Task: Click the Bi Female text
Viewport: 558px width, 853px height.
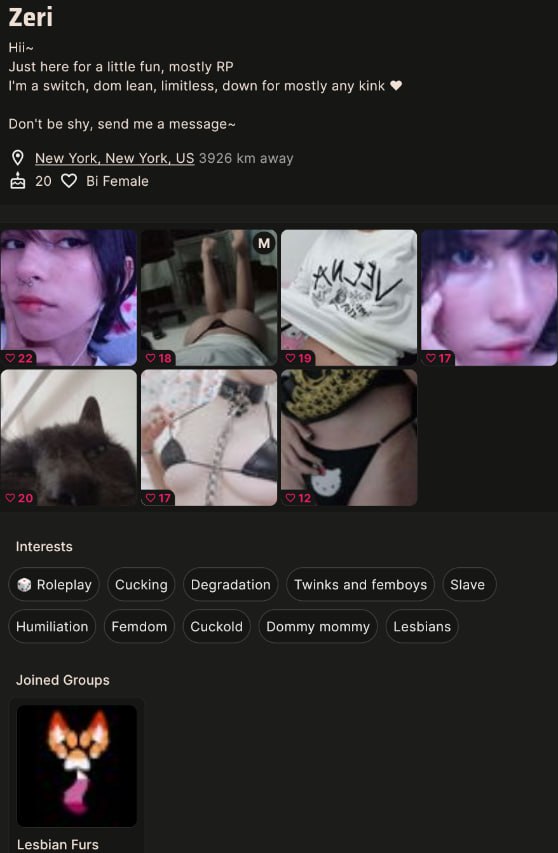Action: (x=117, y=181)
